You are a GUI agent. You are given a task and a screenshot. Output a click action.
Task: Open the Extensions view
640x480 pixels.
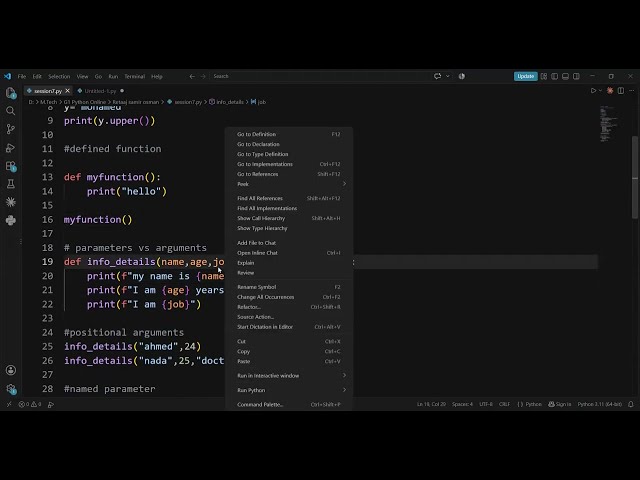point(11,166)
